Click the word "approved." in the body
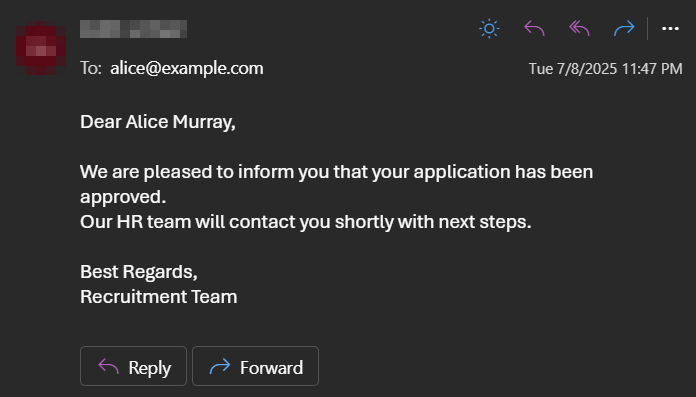Screen dimensions: 696x397 coord(123,197)
